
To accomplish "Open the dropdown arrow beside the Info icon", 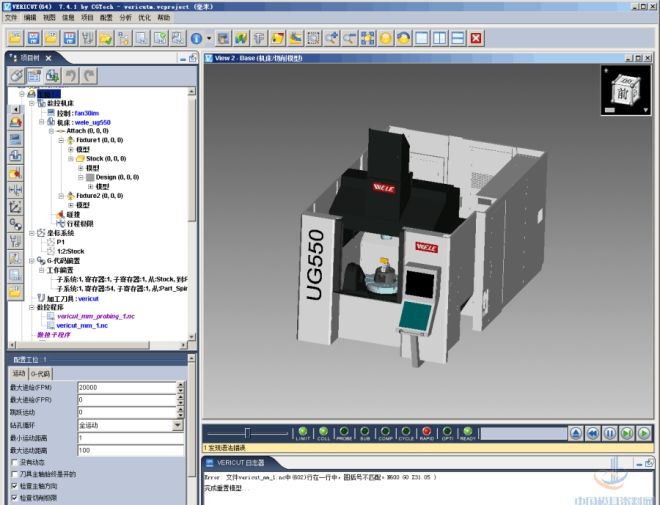I will (x=209, y=38).
